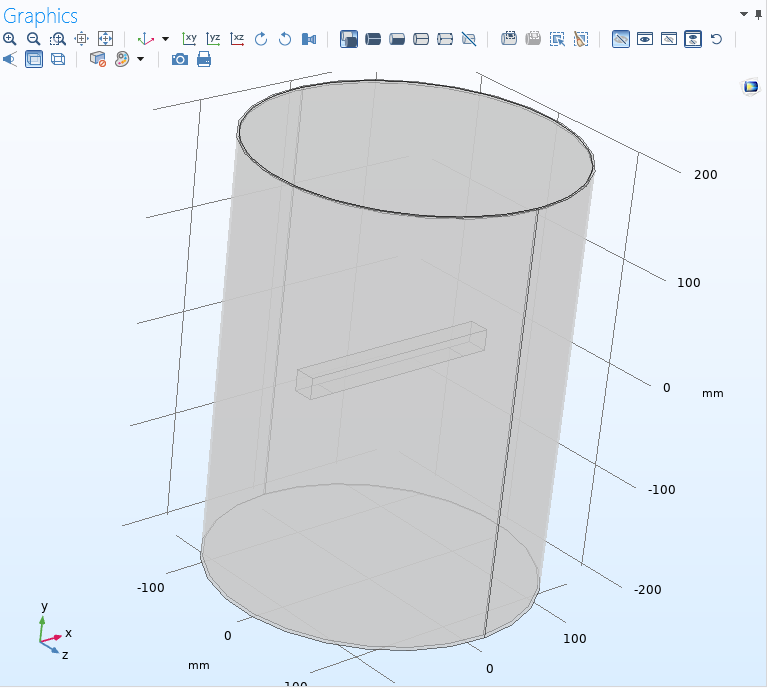This screenshot has height=688, width=767.
Task: Click the Reset Hiding arrow icon
Action: pyautogui.click(x=716, y=39)
